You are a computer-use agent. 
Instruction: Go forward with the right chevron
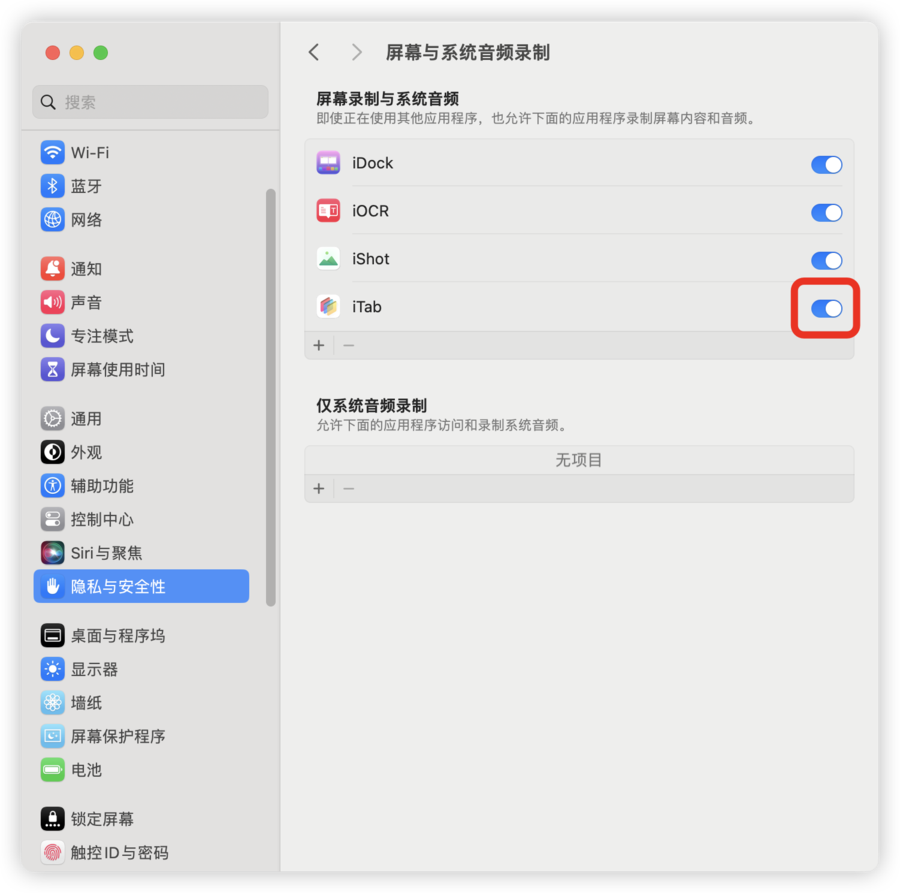356,52
